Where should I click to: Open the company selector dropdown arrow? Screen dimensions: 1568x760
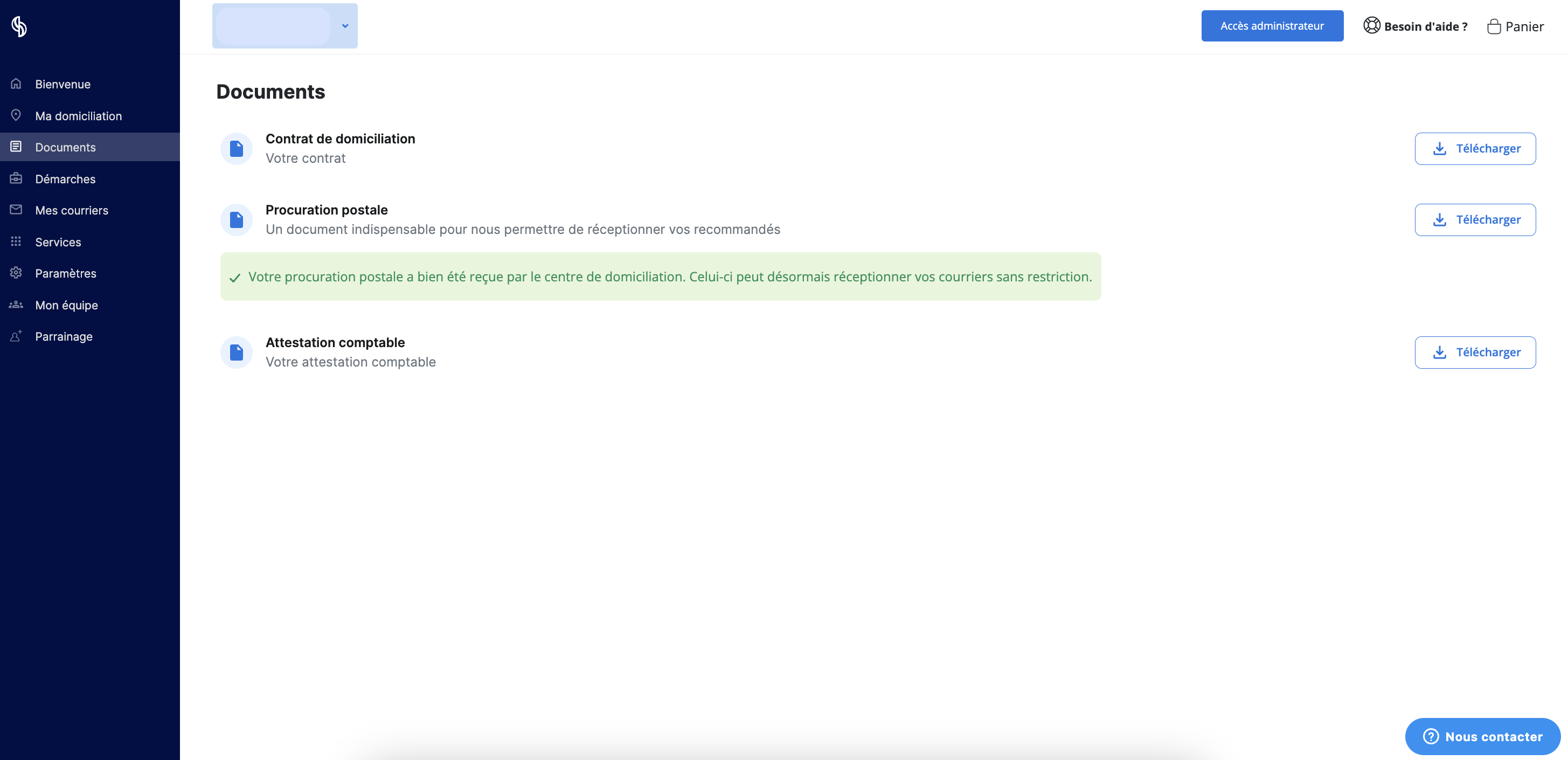point(344,25)
